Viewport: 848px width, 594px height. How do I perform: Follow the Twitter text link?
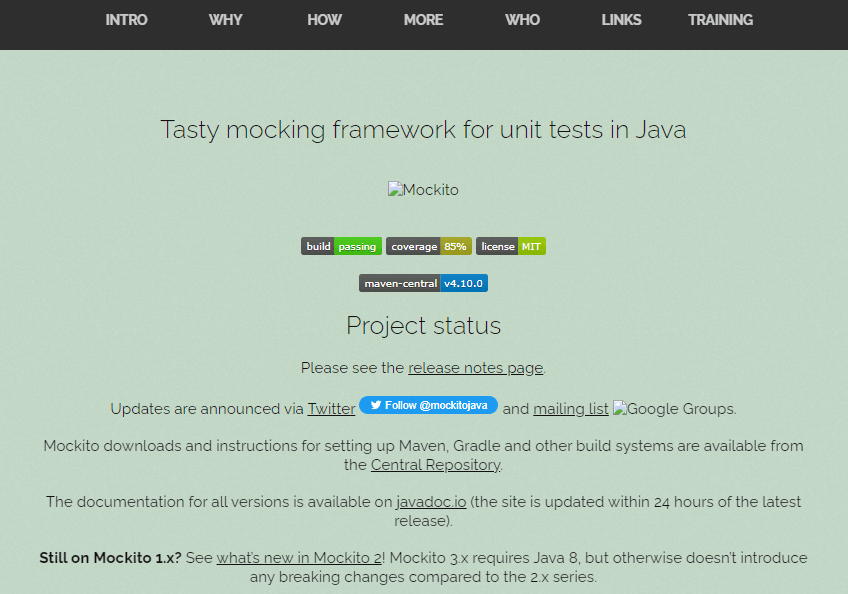point(331,409)
